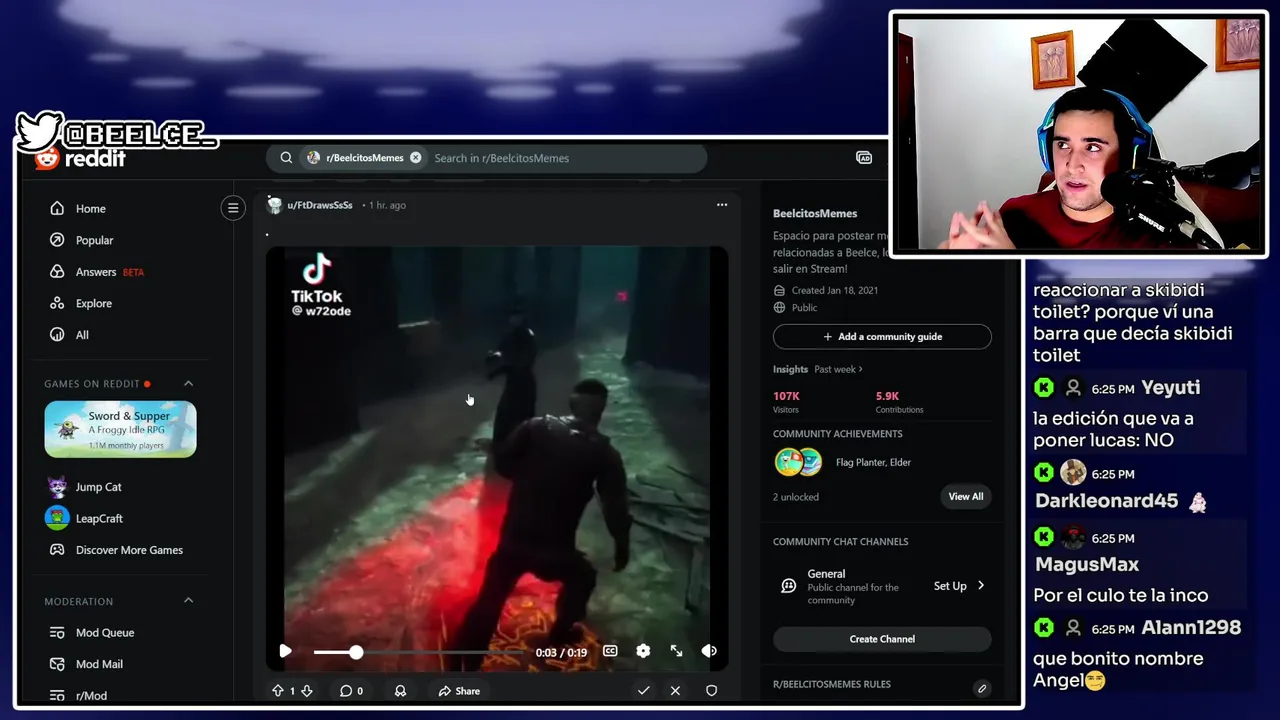Screen dimensions: 1280x720
Task: Collapse the Games on Reddit section
Action: pyautogui.click(x=188, y=384)
